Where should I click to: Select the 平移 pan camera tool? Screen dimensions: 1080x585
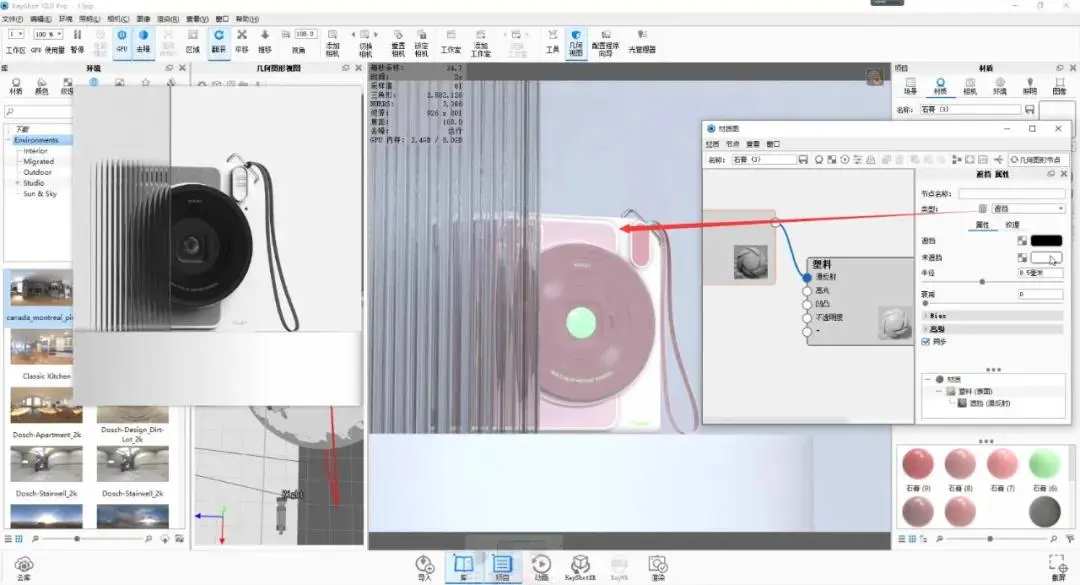pyautogui.click(x=242, y=41)
